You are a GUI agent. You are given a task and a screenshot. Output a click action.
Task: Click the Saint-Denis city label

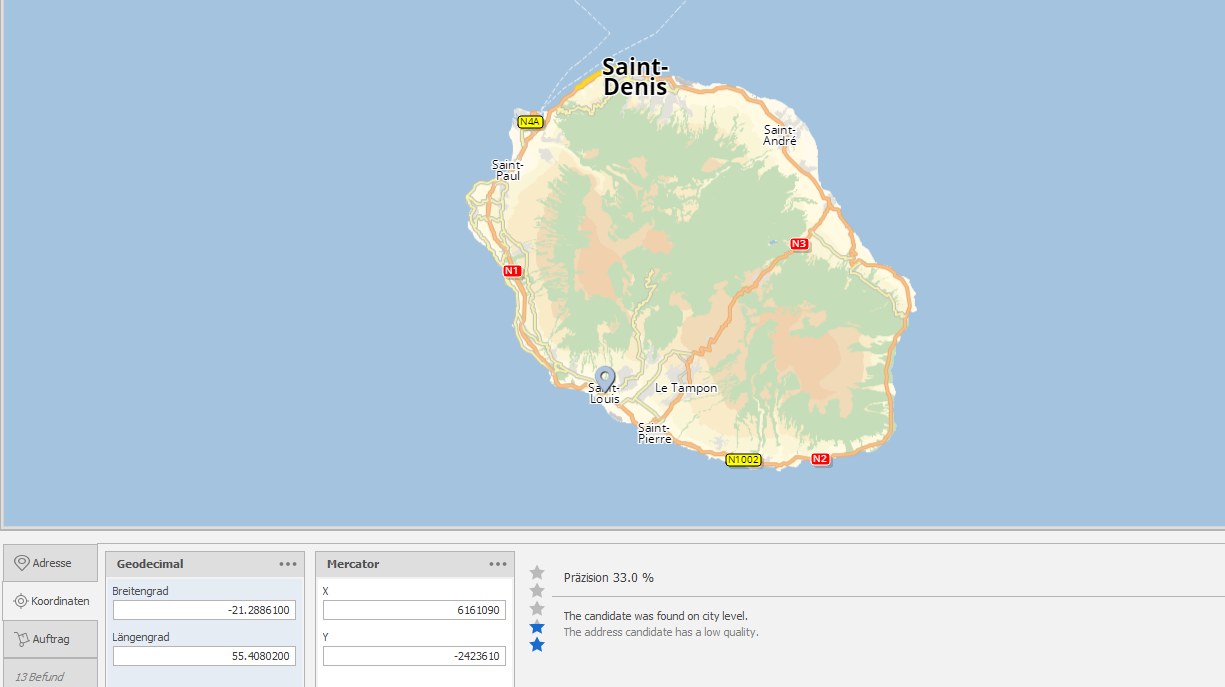tap(635, 77)
